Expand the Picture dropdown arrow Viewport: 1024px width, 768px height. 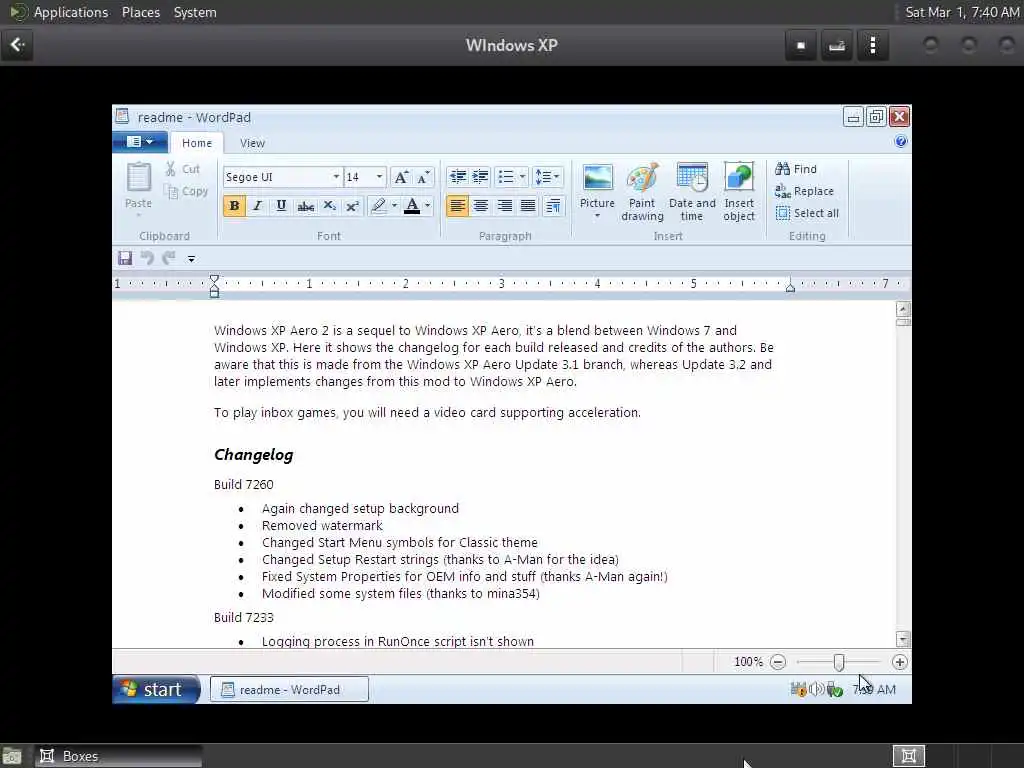[x=597, y=216]
